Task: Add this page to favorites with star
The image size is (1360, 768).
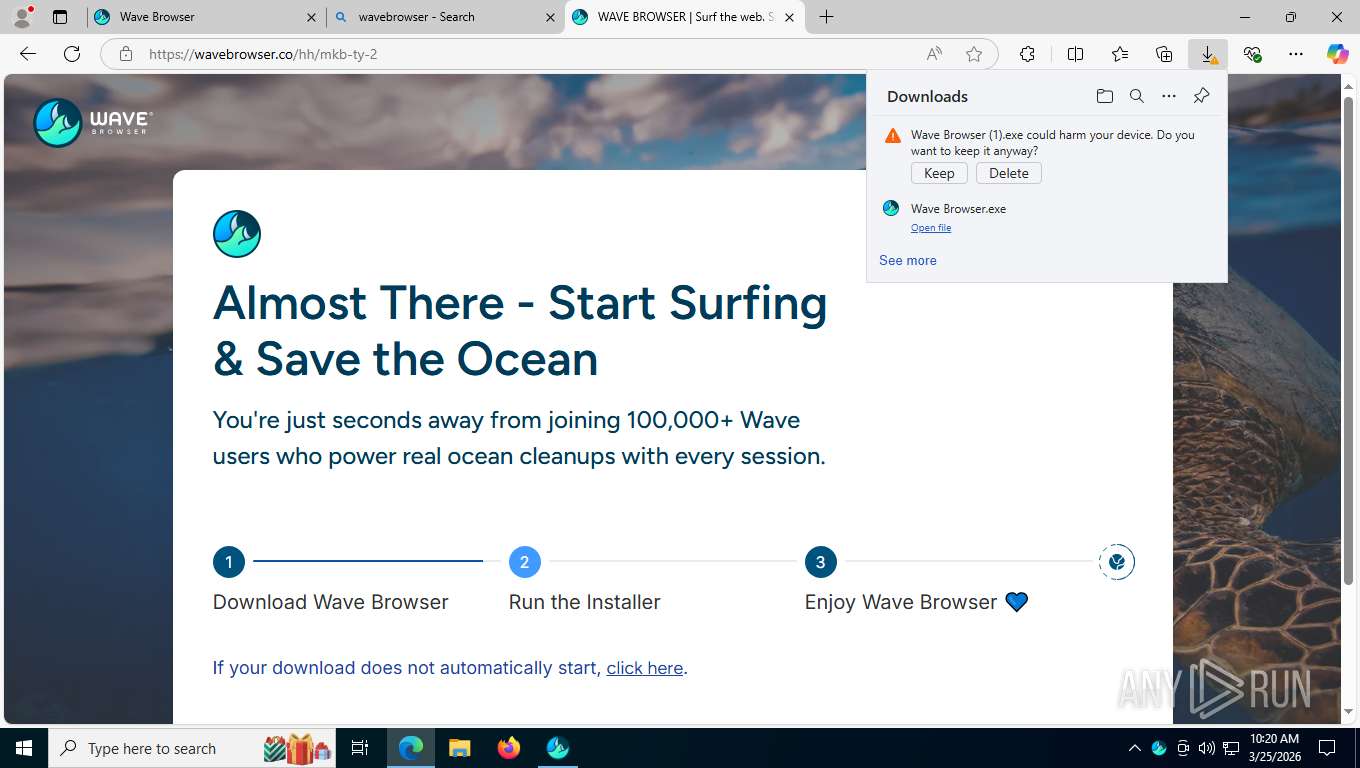Action: [x=974, y=54]
